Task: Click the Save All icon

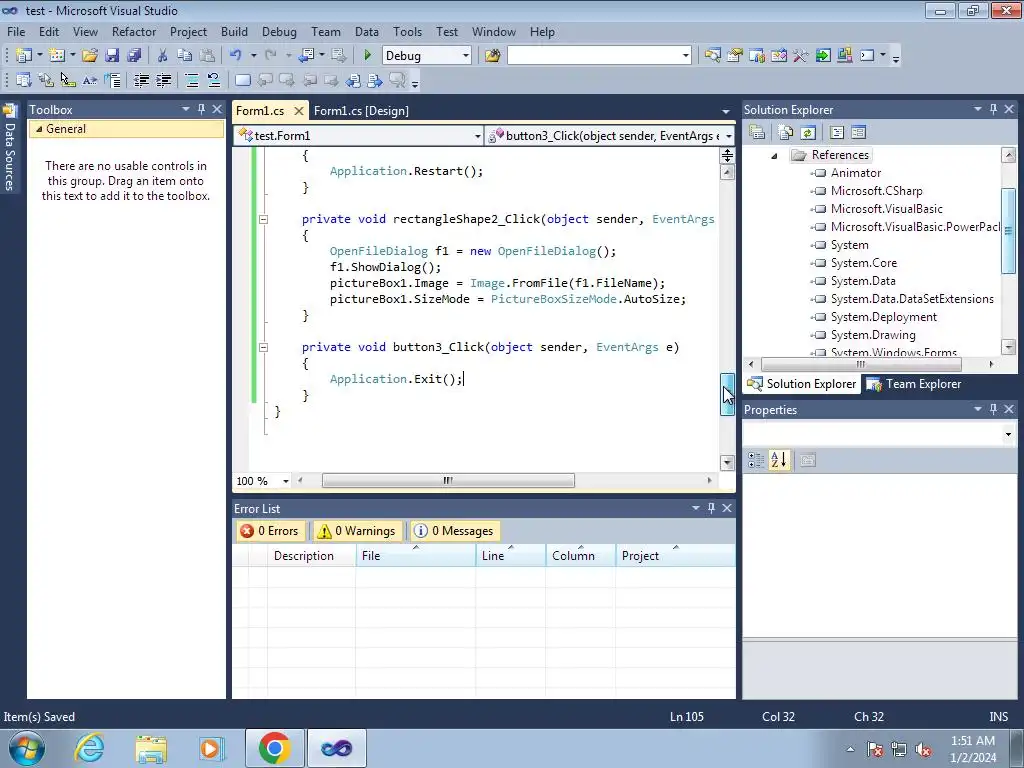Action: click(x=134, y=56)
